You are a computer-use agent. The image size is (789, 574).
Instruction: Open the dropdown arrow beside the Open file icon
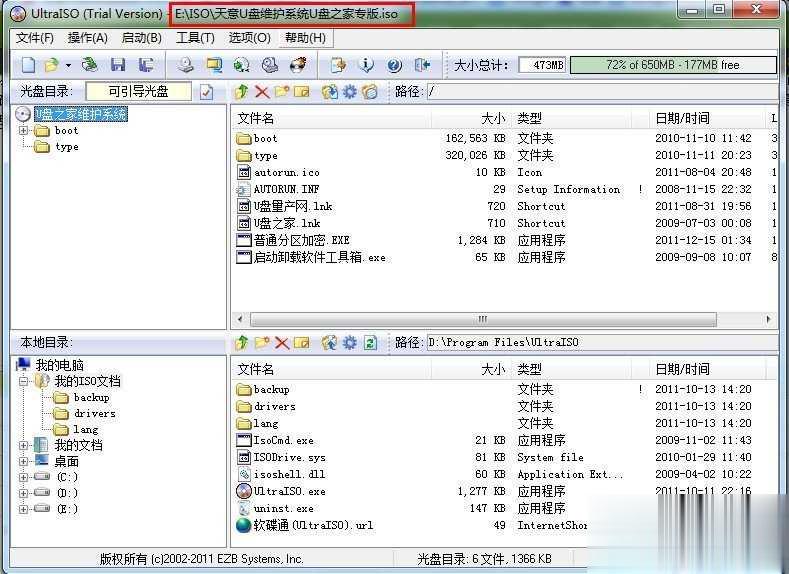[x=68, y=65]
